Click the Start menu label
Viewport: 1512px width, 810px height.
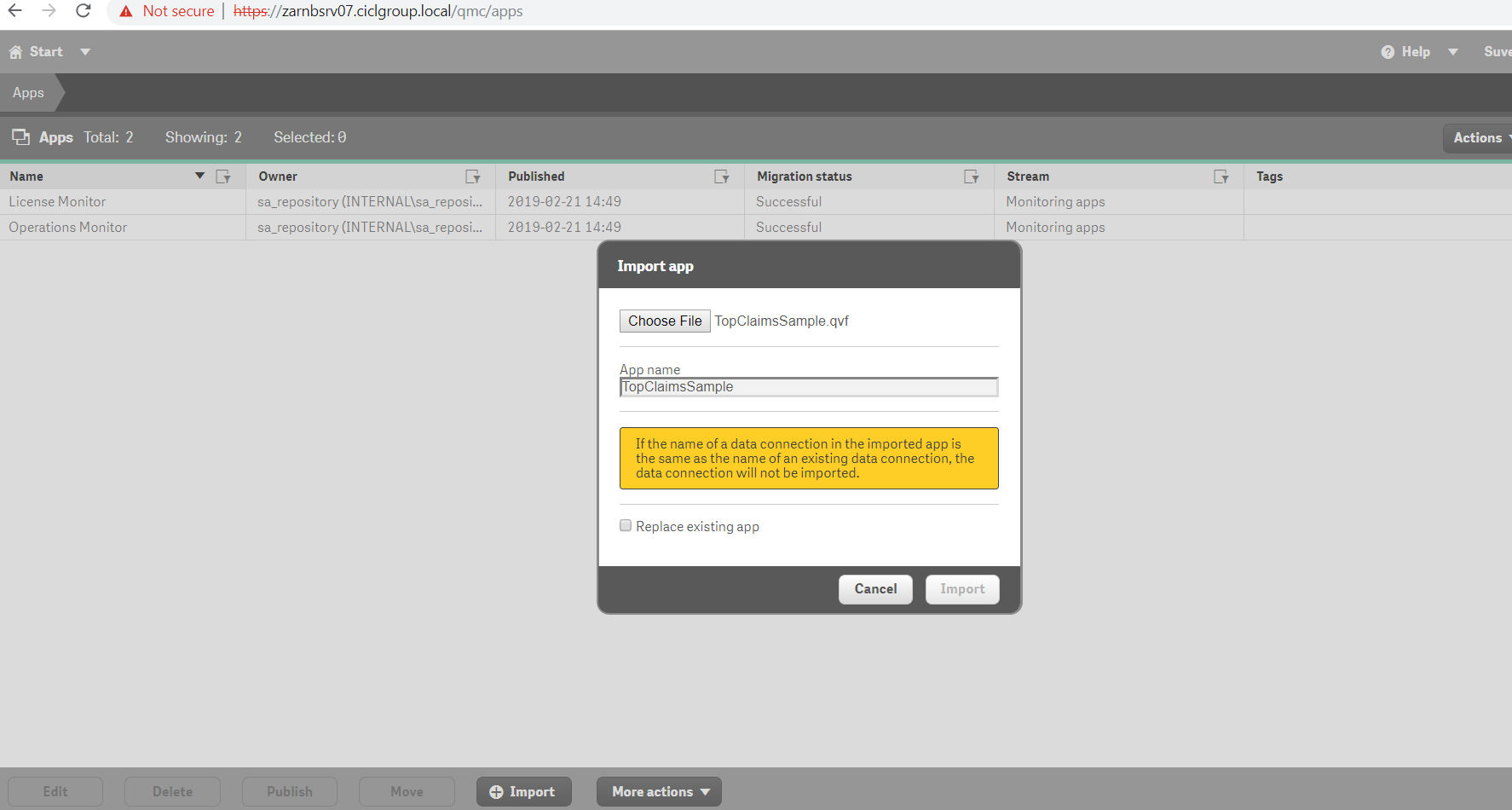[x=46, y=52]
